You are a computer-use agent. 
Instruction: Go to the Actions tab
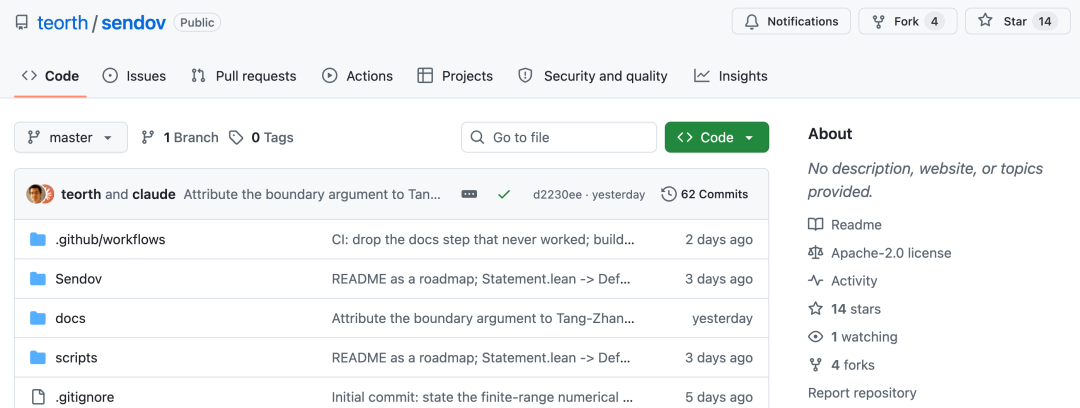pos(357,76)
